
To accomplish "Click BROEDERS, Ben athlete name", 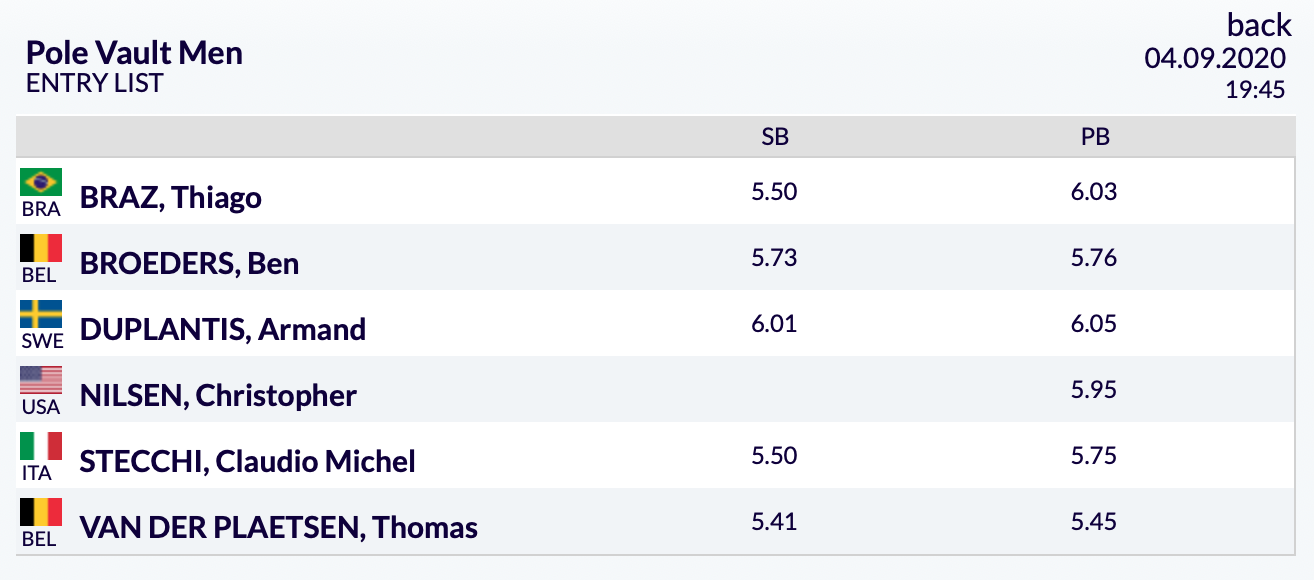I will click(189, 263).
